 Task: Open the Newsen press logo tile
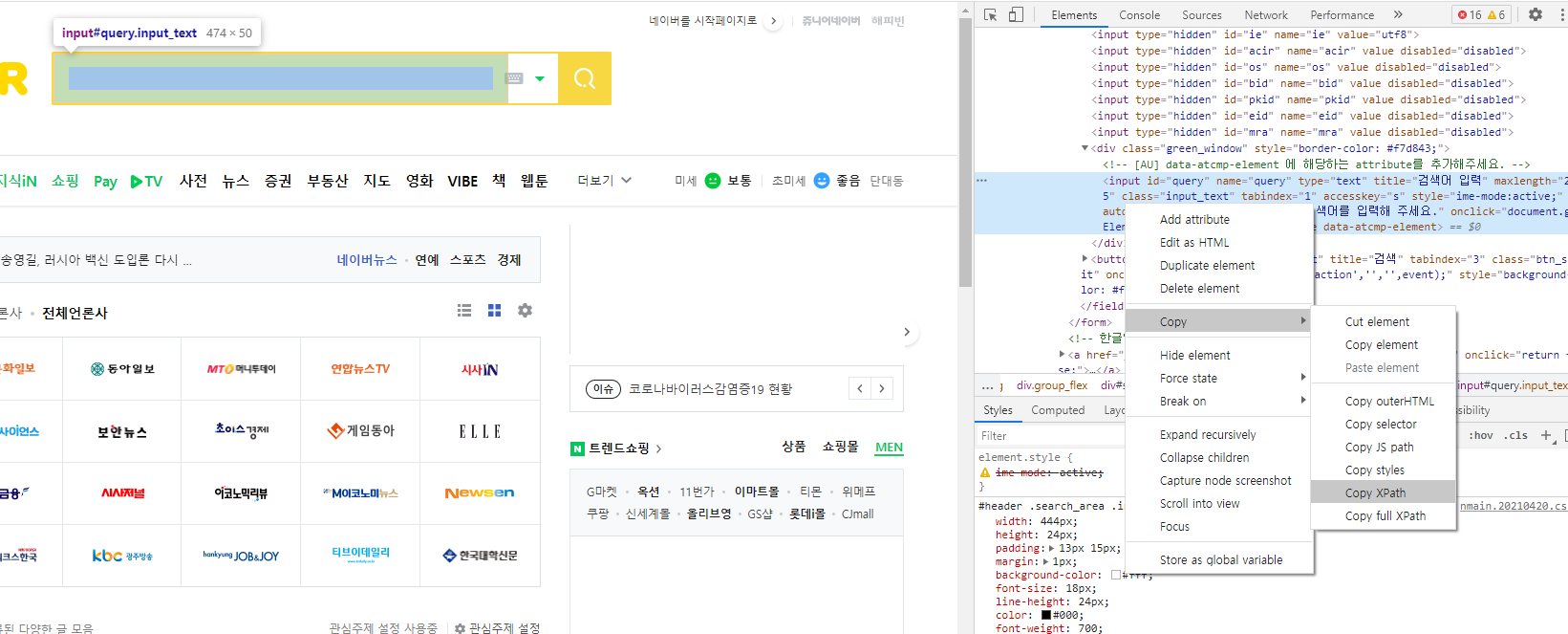click(x=480, y=492)
